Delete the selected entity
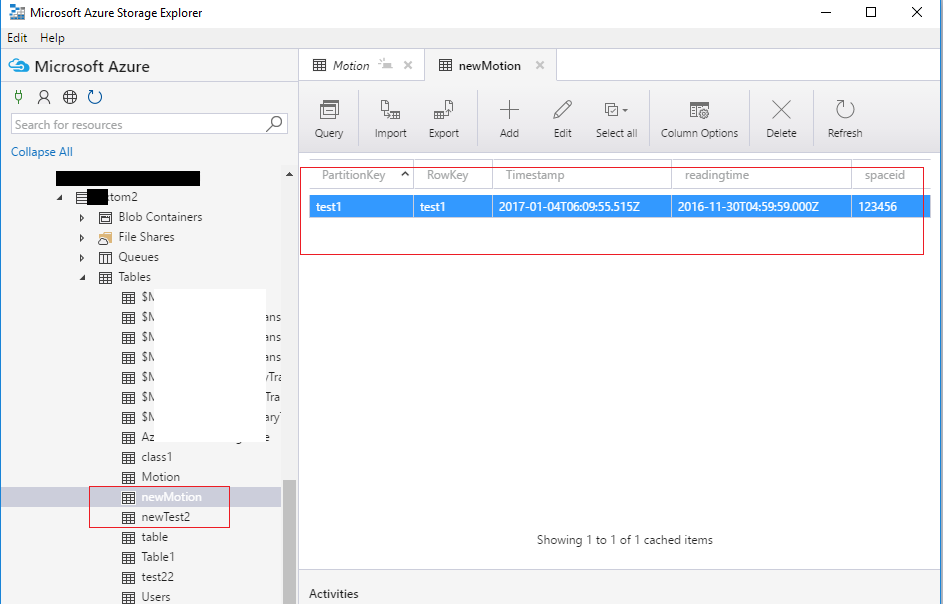Screen dimensions: 943x604 781,119
